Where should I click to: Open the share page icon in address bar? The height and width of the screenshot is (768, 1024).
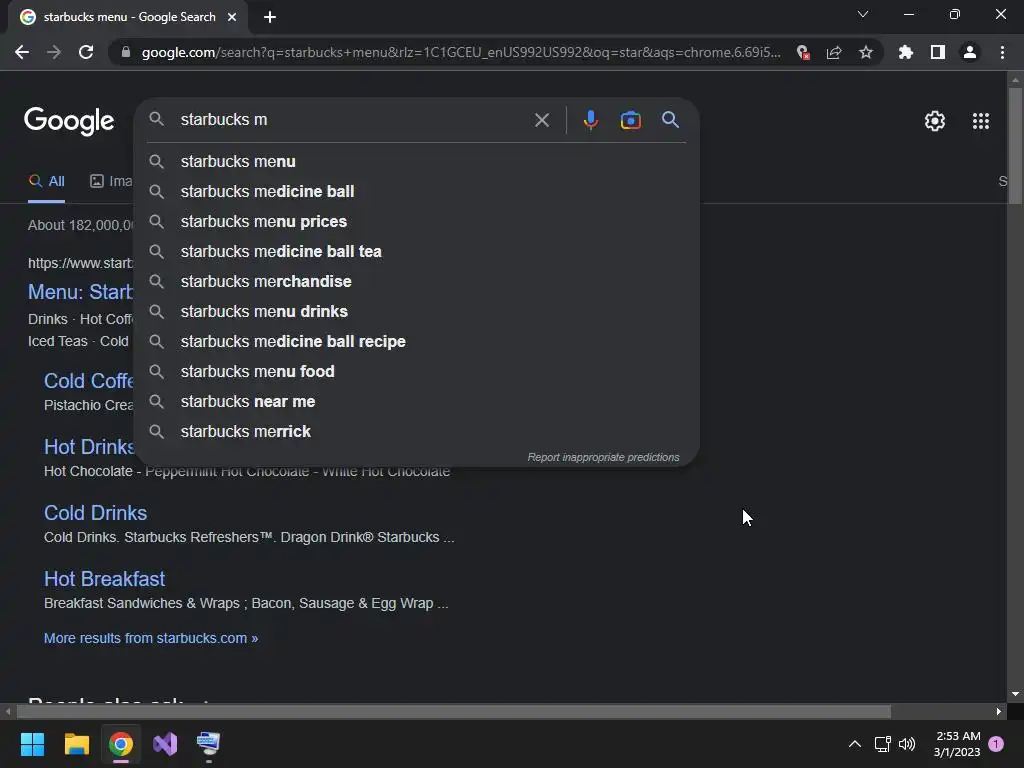pyautogui.click(x=834, y=52)
